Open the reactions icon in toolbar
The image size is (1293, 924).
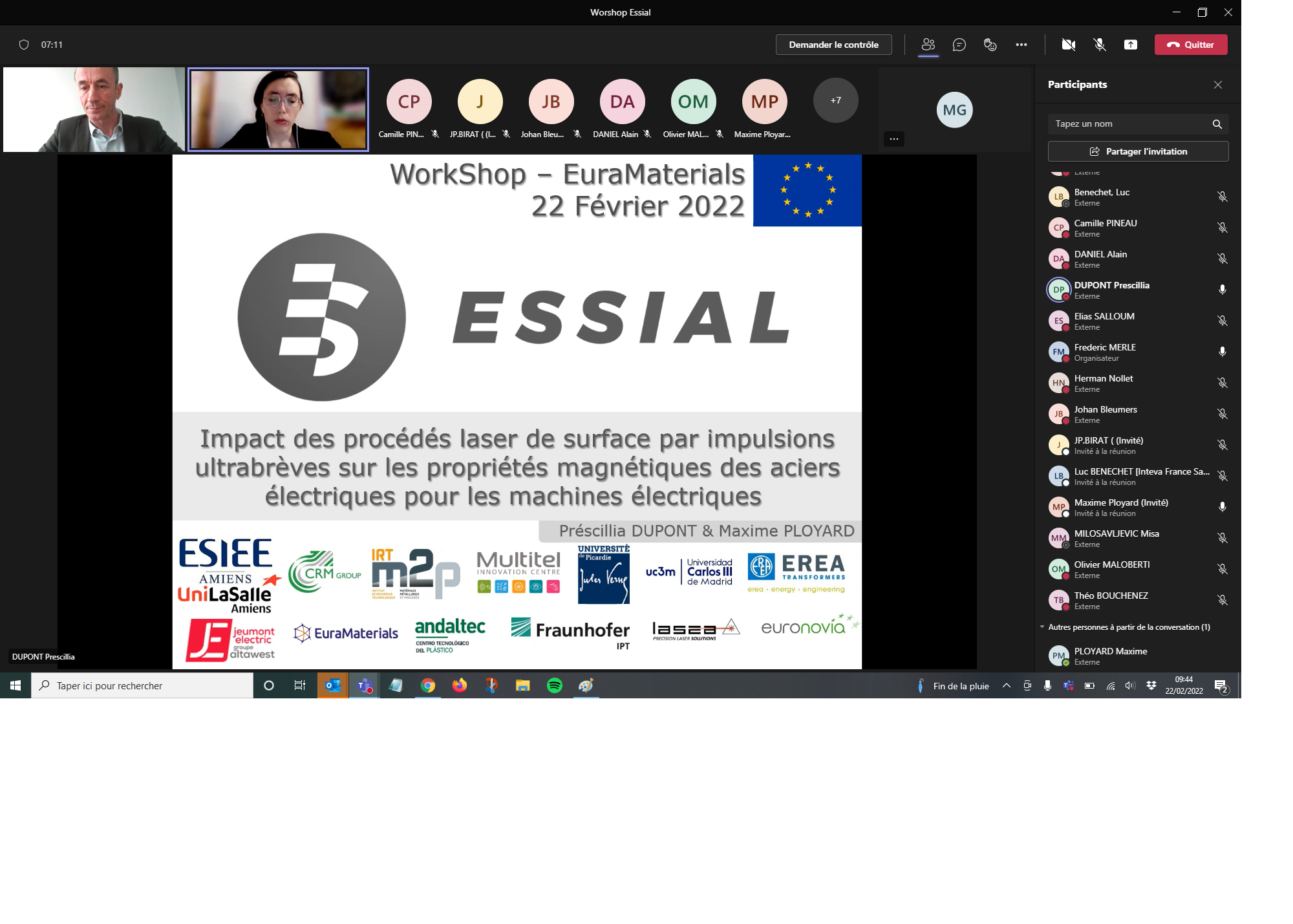[x=990, y=45]
